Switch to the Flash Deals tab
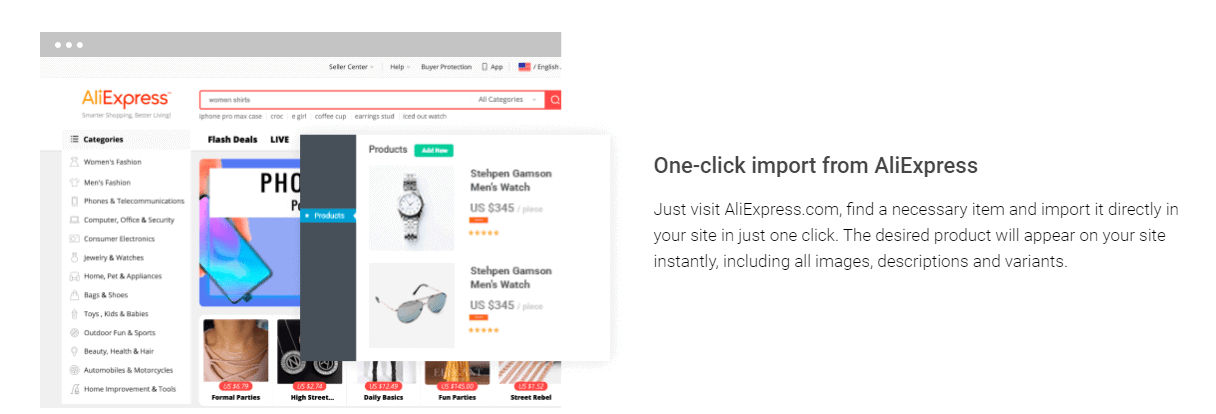 pyautogui.click(x=232, y=140)
